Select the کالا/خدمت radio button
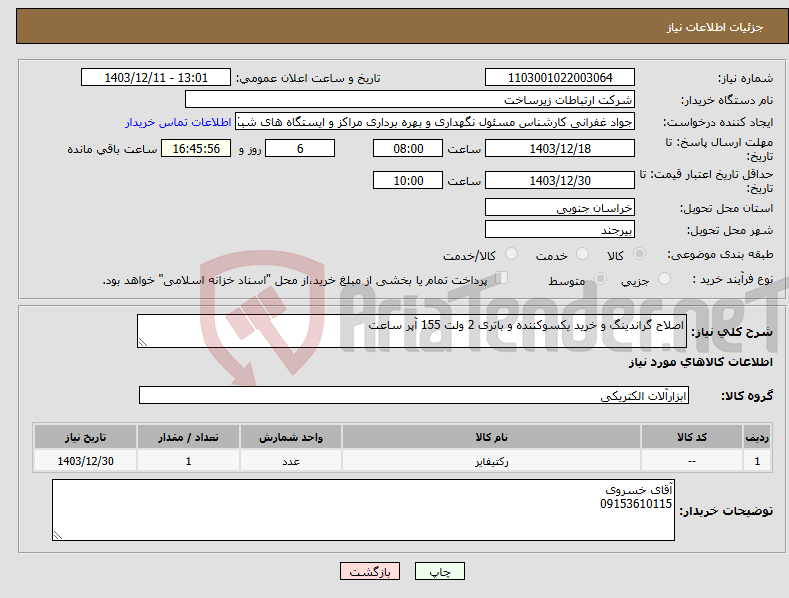This screenshot has width=789, height=598. [x=511, y=254]
